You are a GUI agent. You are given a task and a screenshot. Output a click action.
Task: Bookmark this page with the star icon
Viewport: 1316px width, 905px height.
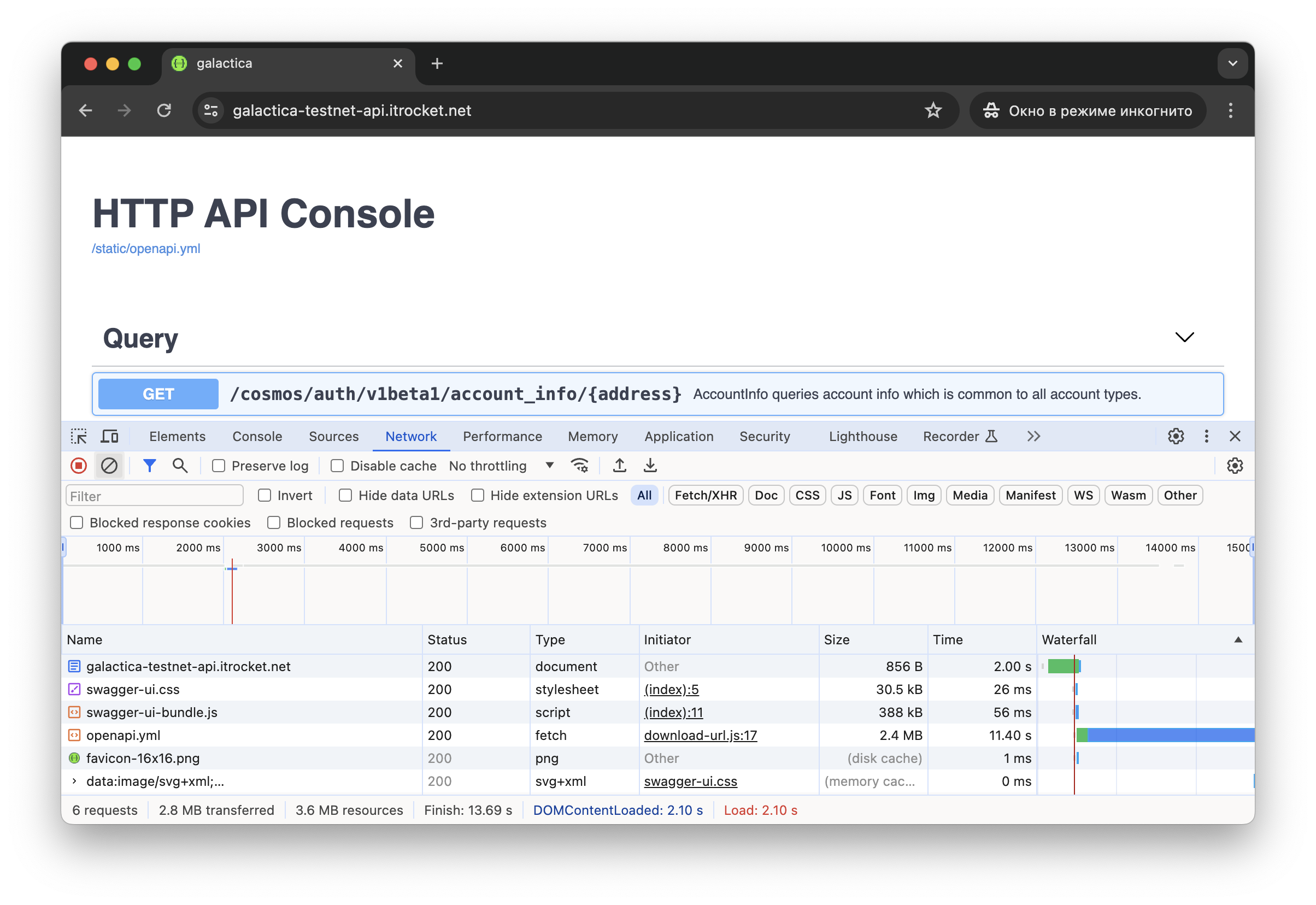pyautogui.click(x=932, y=110)
